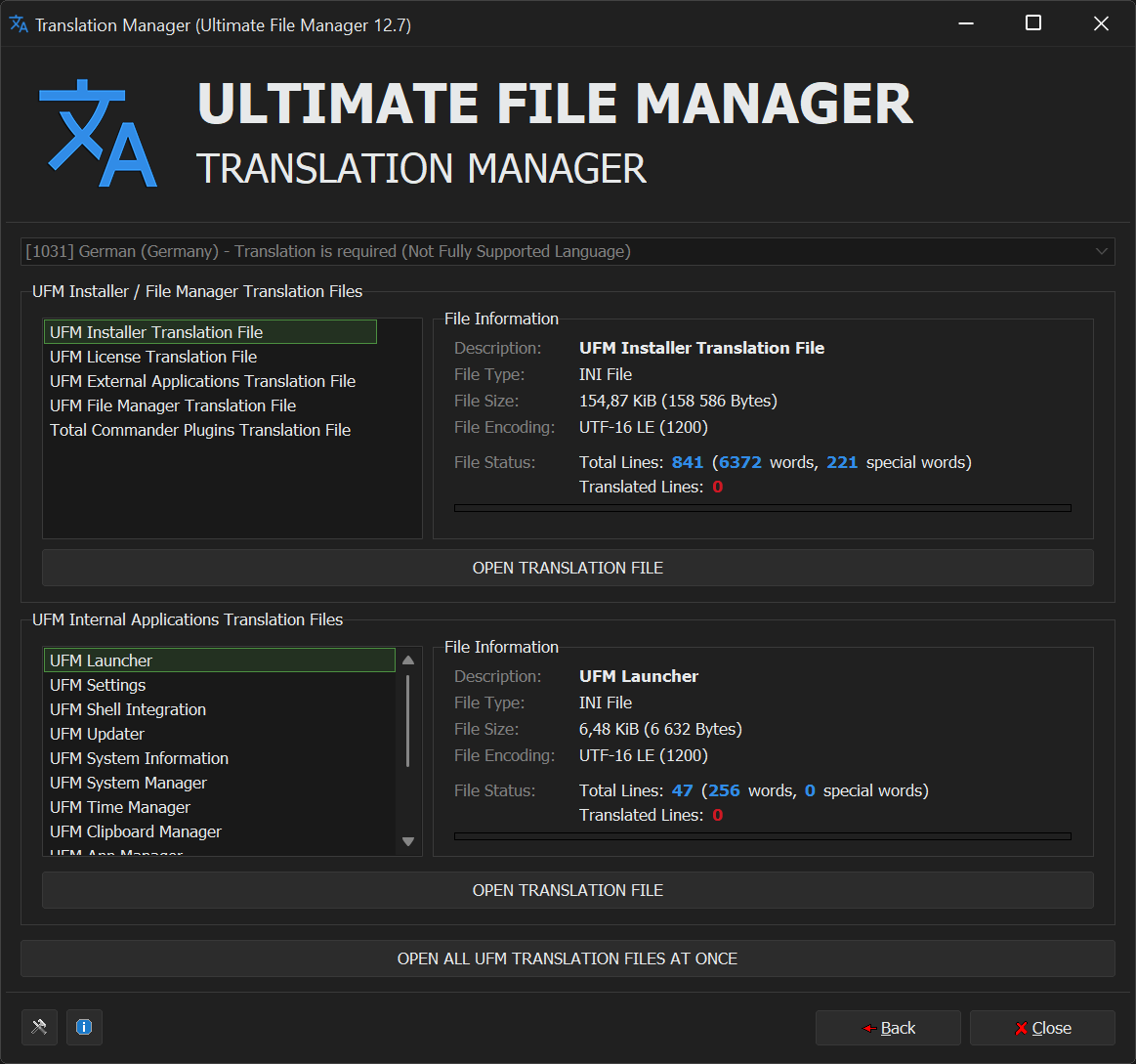1136x1064 pixels.
Task: Open translation file for UFM Internal Applications
Action: click(x=567, y=890)
